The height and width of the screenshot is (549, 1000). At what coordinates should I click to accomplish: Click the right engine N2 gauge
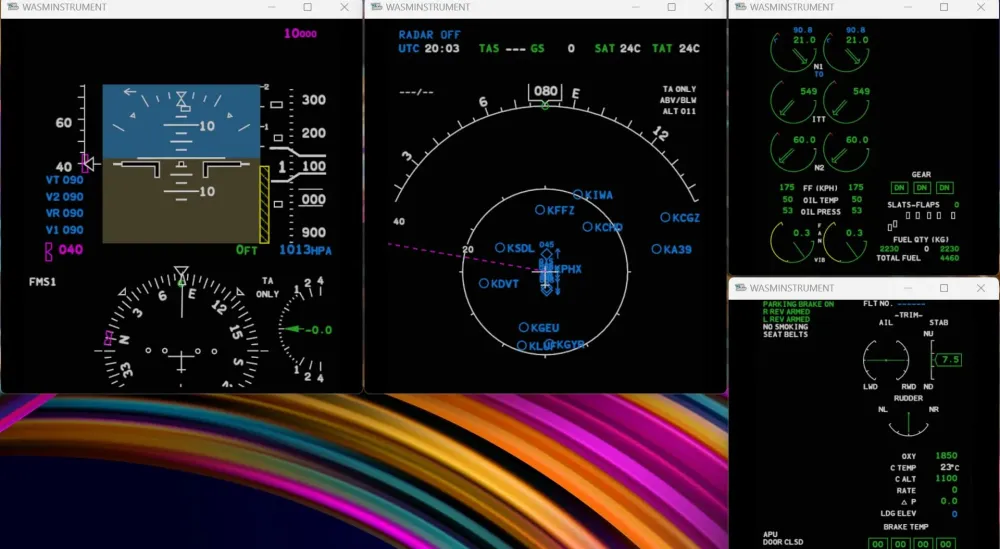click(846, 151)
